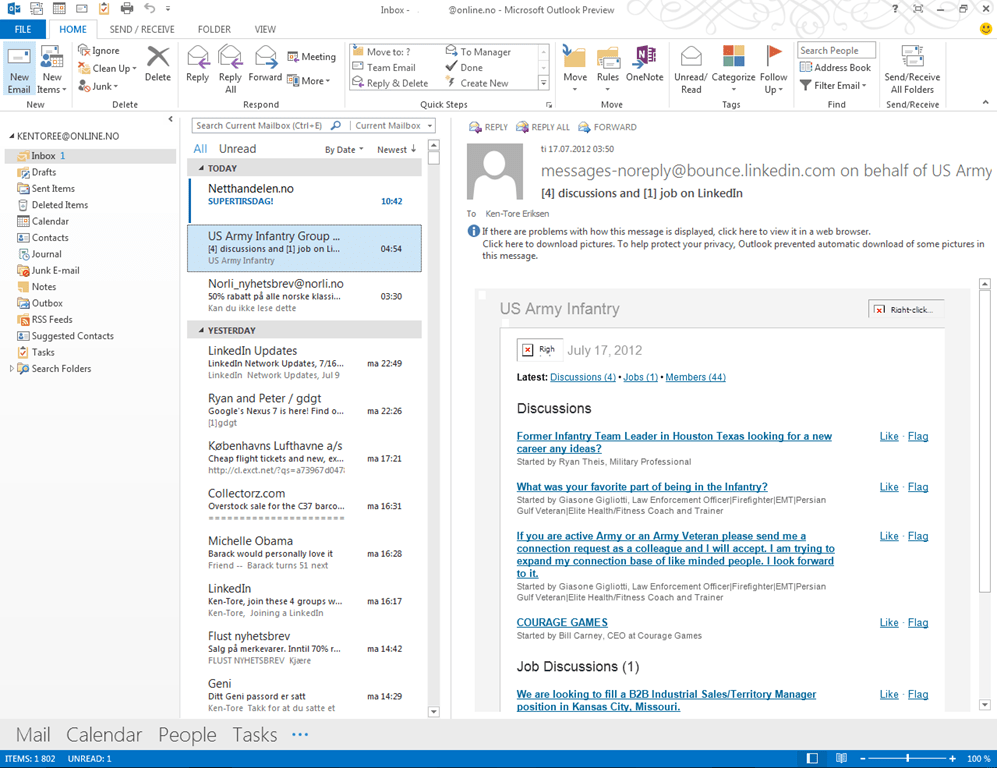Expand the Quick Steps gallery
Viewport: 997px width, 768px height.
(x=544, y=83)
